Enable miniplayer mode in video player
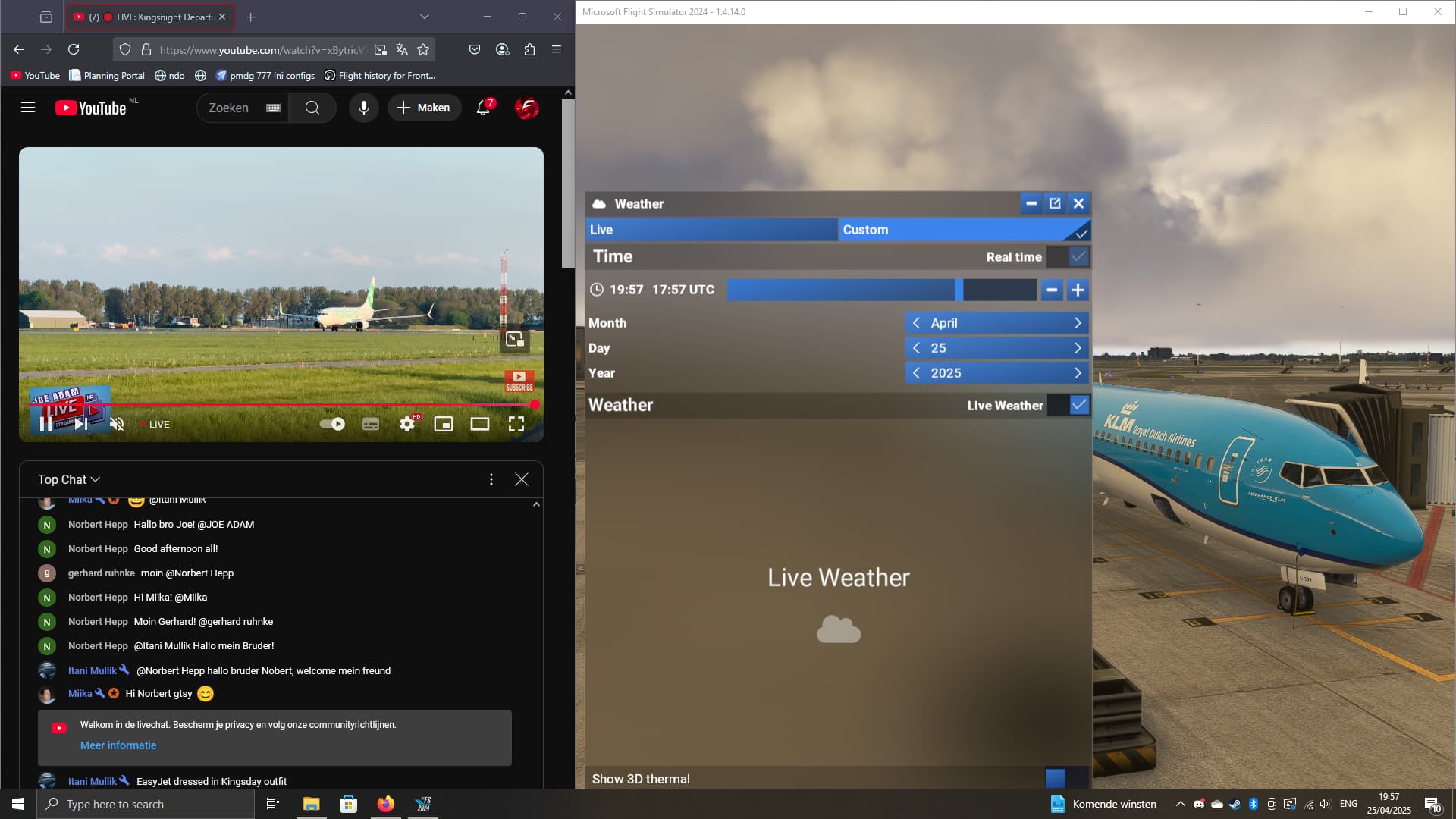The width and height of the screenshot is (1456, 819). pos(444,424)
